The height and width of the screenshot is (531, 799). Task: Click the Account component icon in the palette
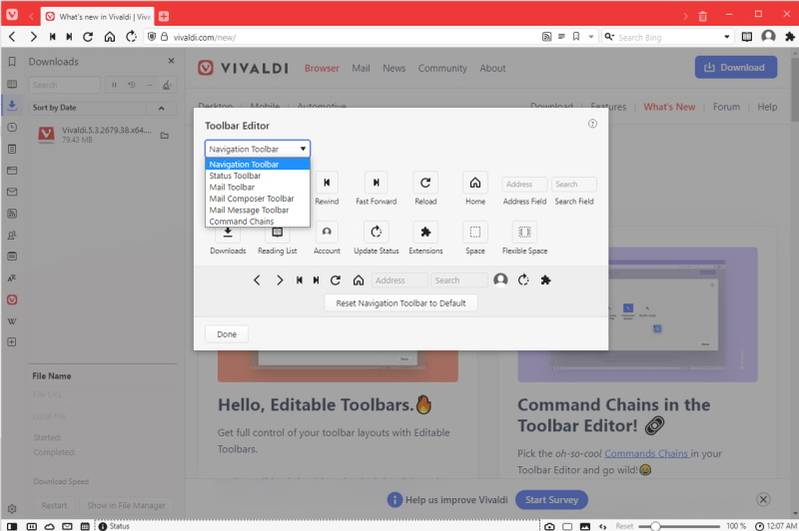coord(327,232)
